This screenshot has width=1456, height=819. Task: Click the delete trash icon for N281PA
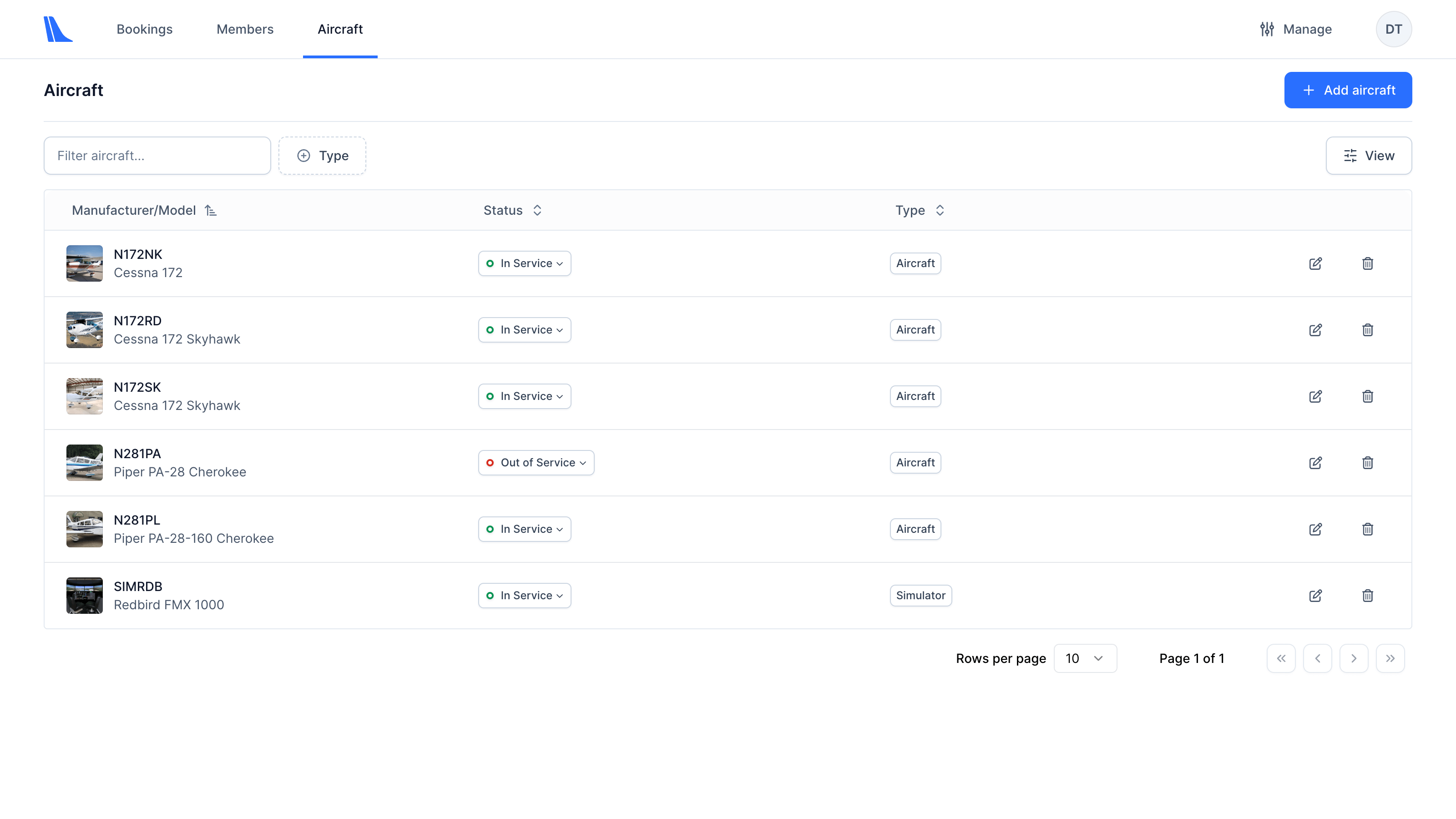pyautogui.click(x=1368, y=462)
